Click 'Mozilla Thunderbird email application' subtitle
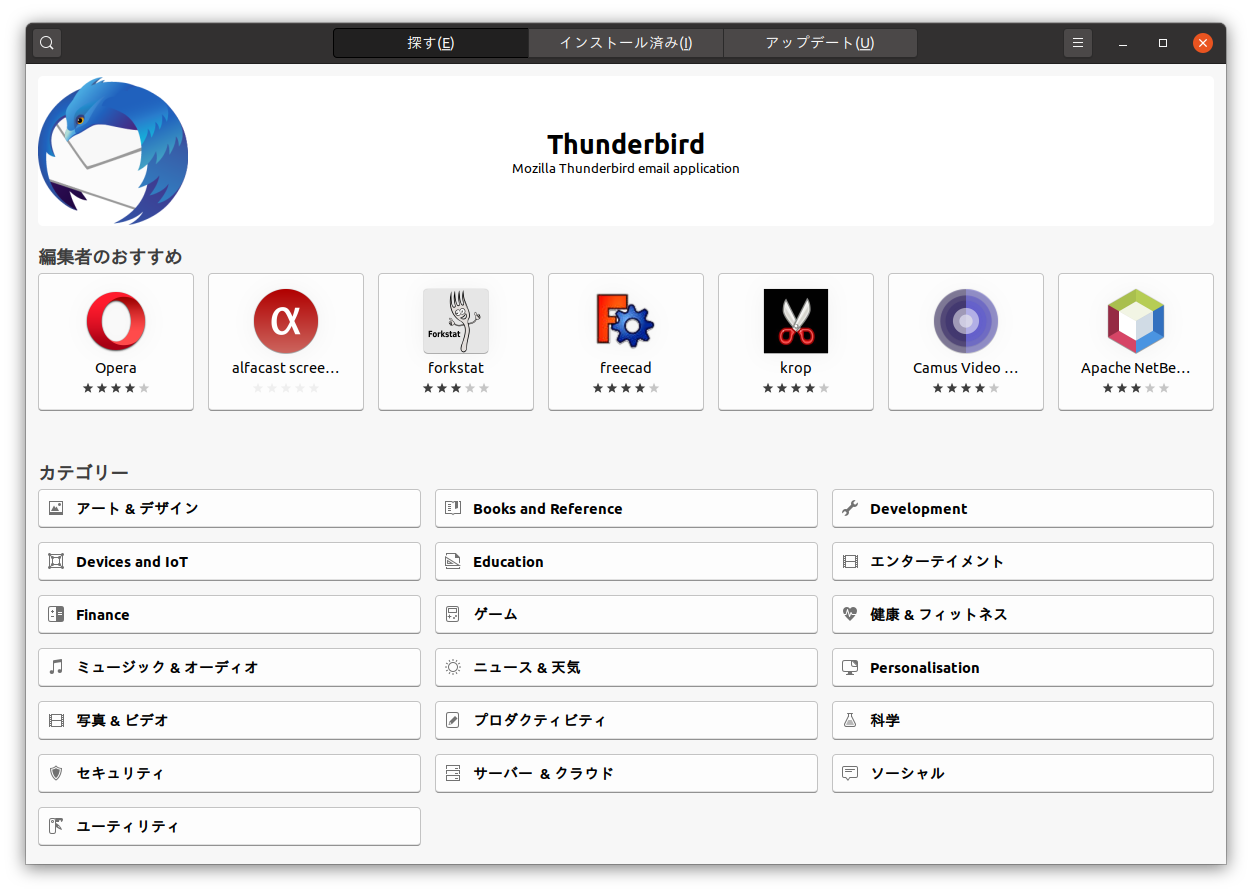1252x893 pixels. 626,169
